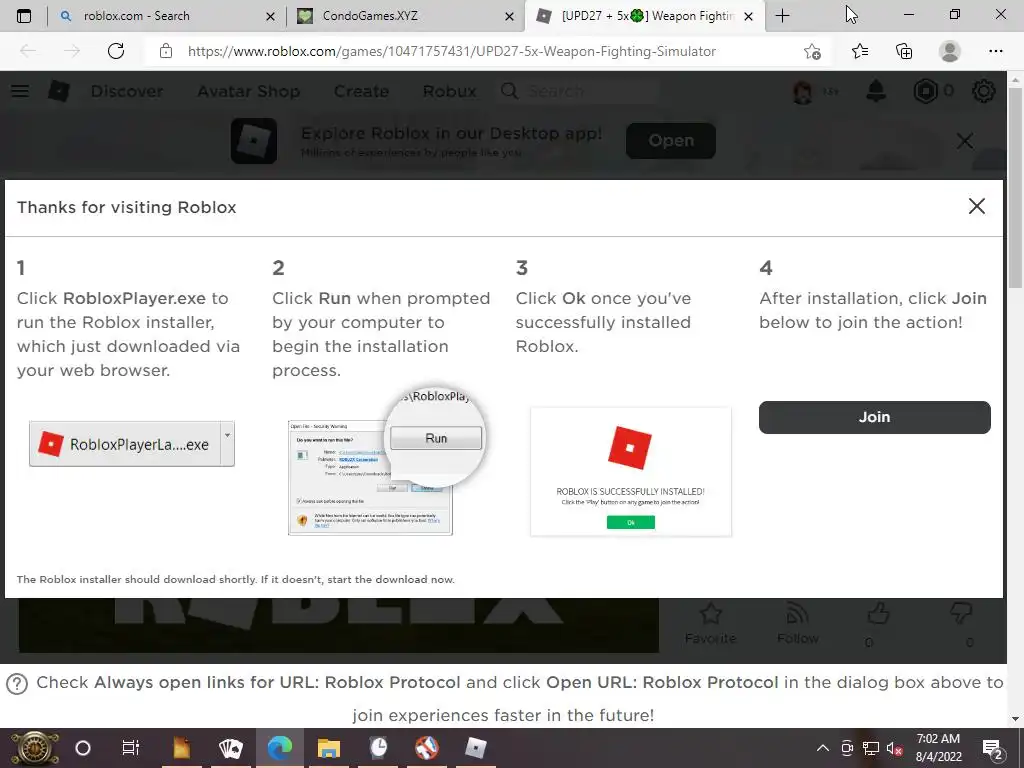Open a new browser tab

(x=782, y=16)
